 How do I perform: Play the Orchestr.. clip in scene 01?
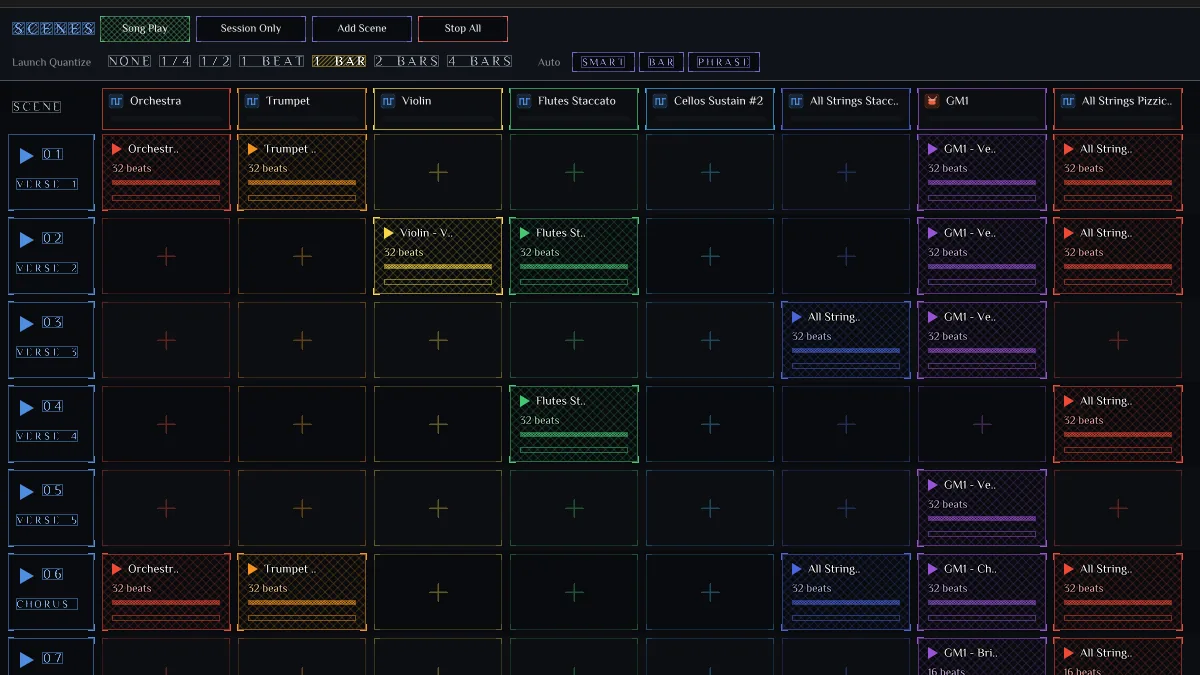[x=117, y=149]
